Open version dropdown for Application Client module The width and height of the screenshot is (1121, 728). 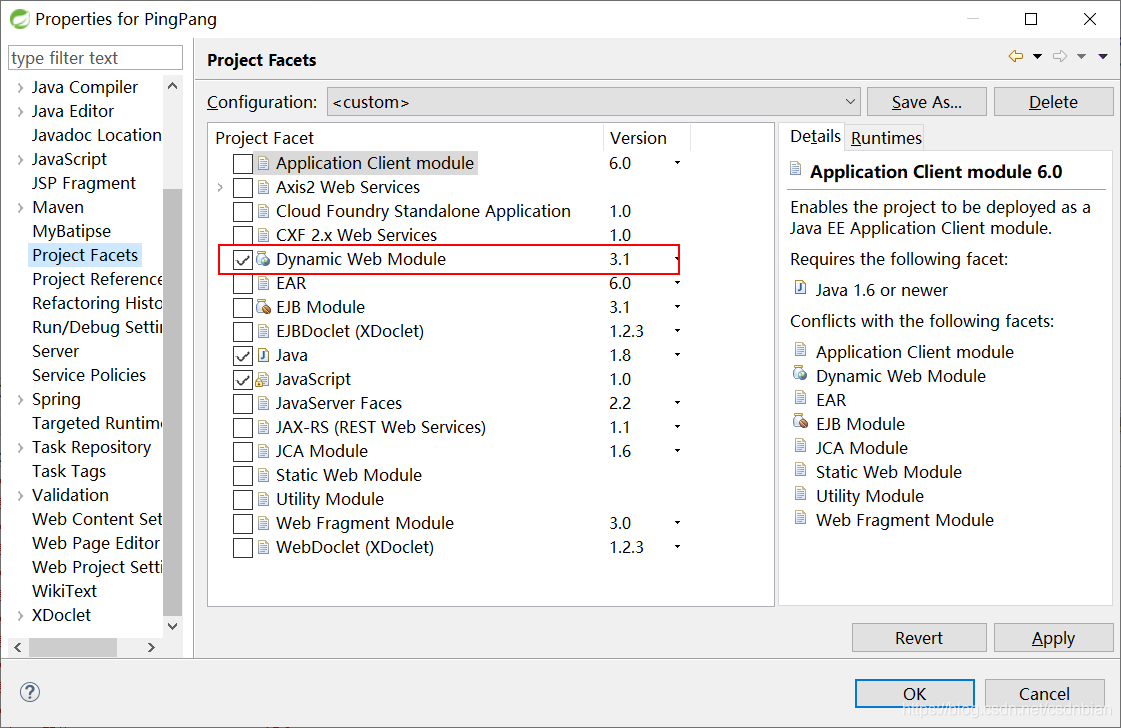pos(677,163)
